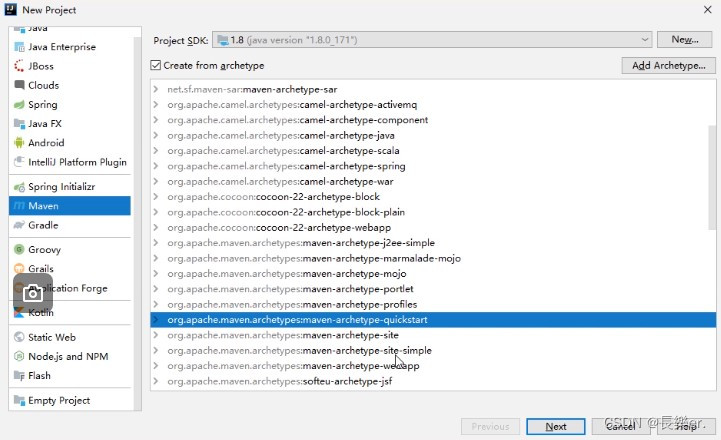Image resolution: width=721 pixels, height=440 pixels.
Task: Click the Flash project icon
Action: coord(19,376)
